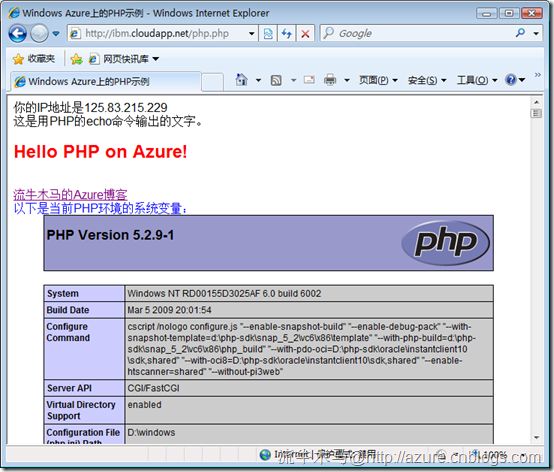Click the Configure Command label cell

click(84, 349)
